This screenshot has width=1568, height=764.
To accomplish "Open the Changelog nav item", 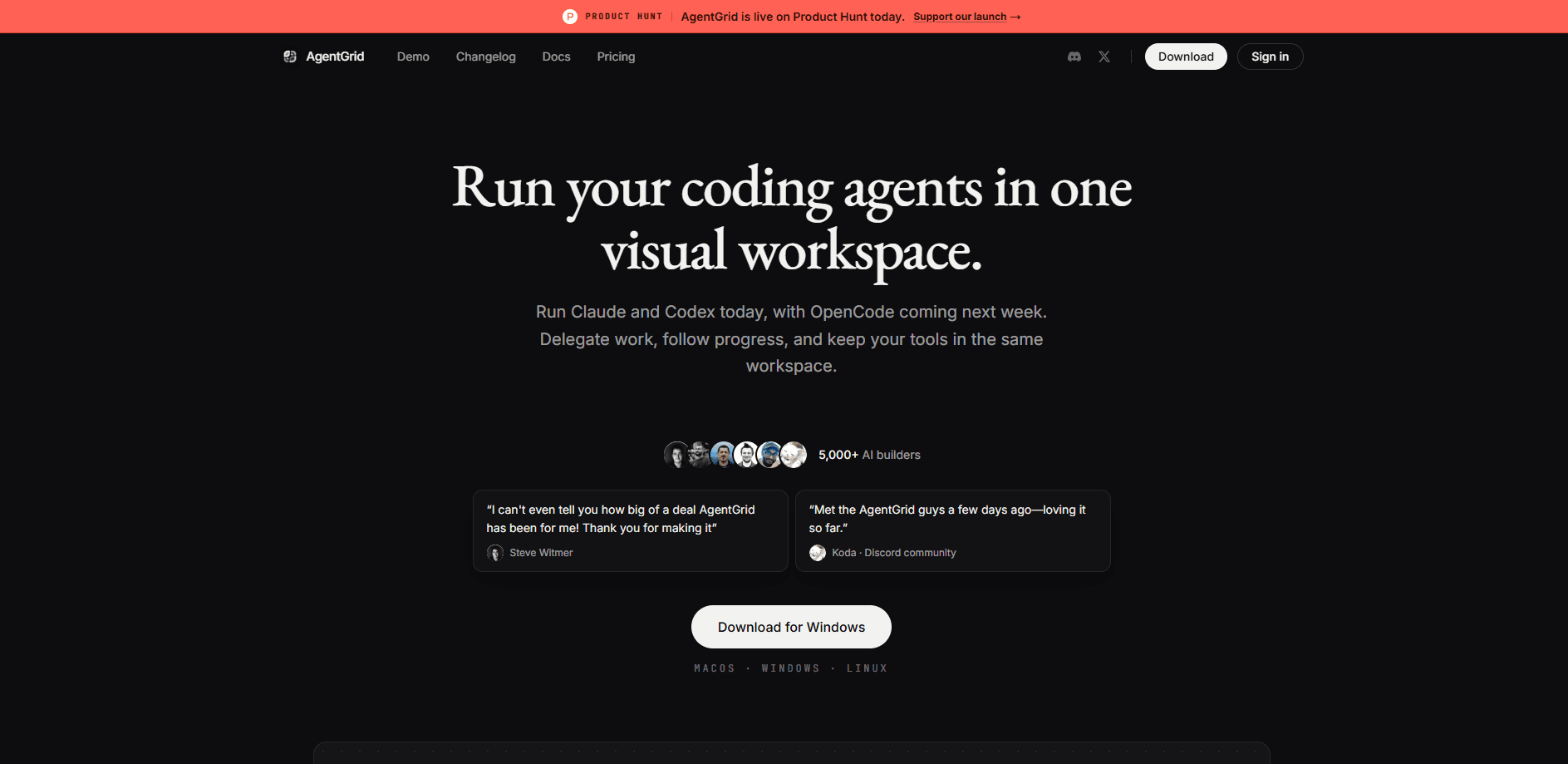I will [x=486, y=57].
